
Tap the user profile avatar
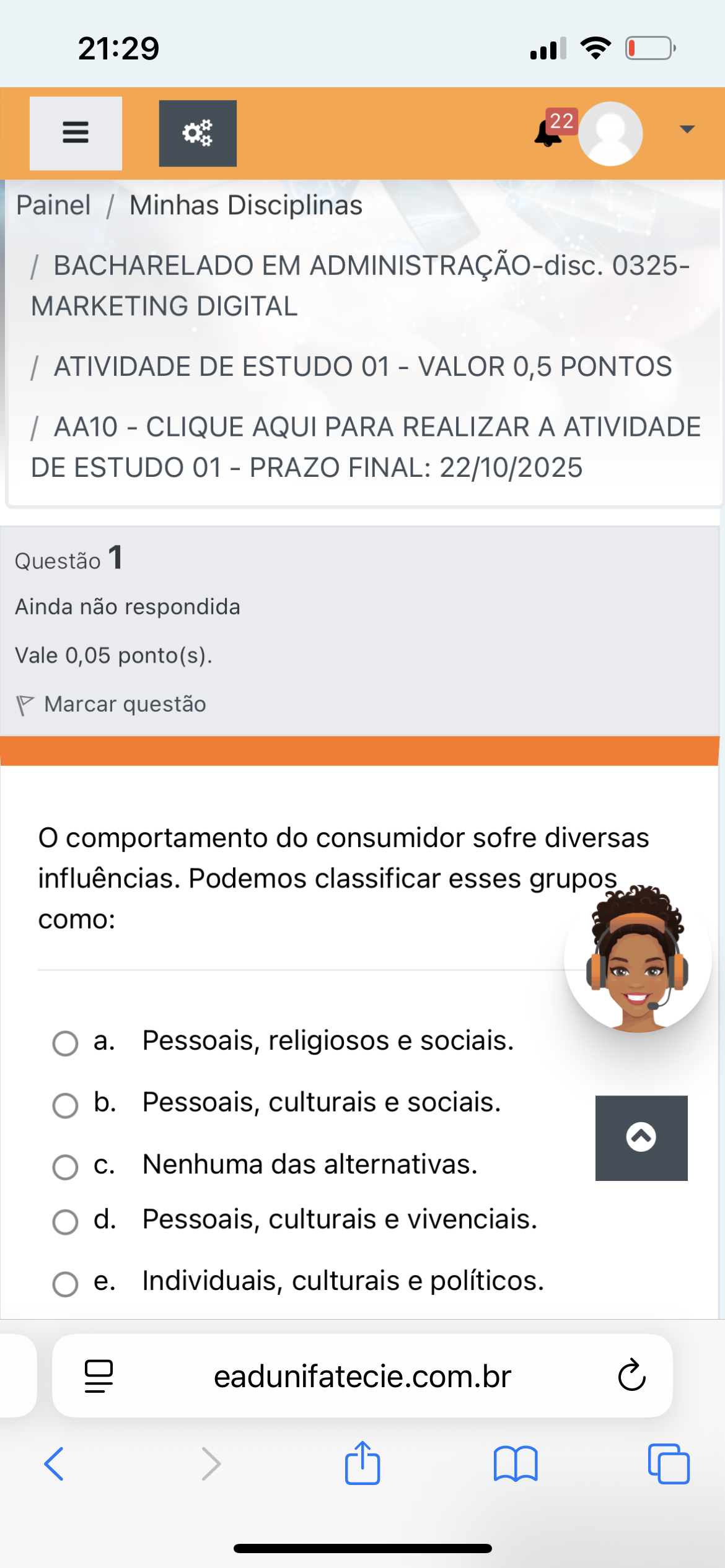(x=610, y=133)
